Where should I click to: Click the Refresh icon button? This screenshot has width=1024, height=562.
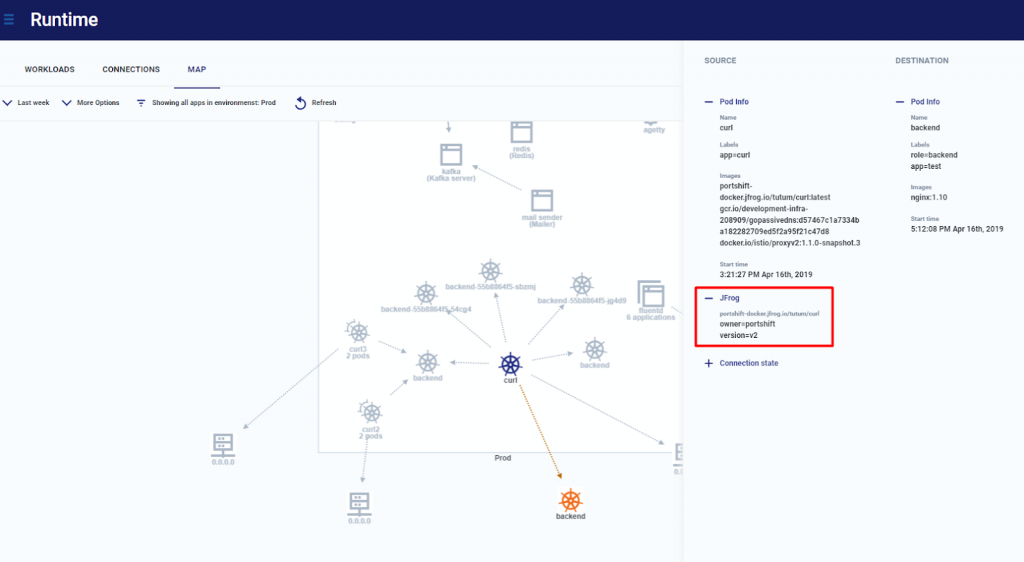(300, 103)
